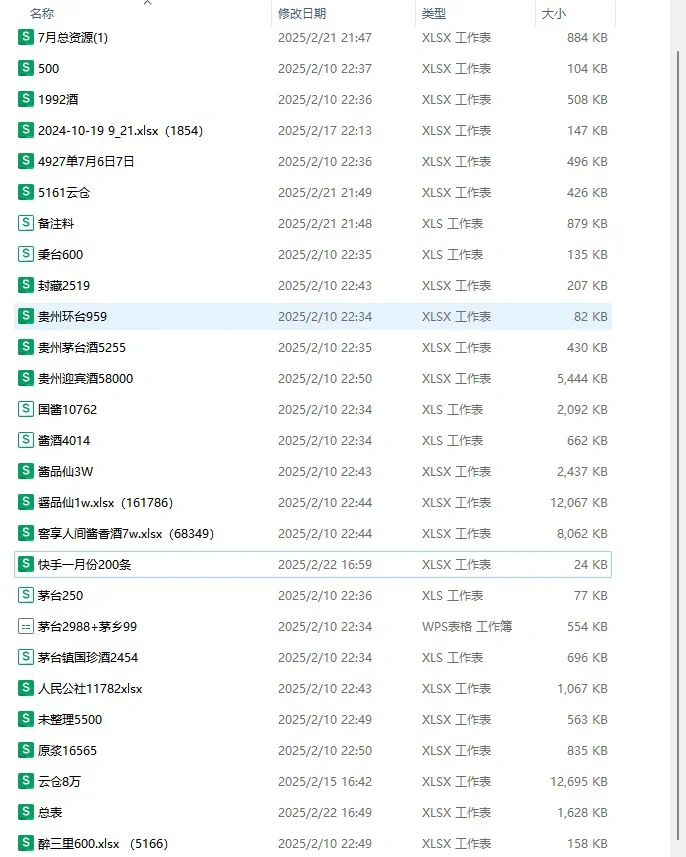Click the size value 5,444 KB
The image size is (686, 857).
tap(582, 378)
